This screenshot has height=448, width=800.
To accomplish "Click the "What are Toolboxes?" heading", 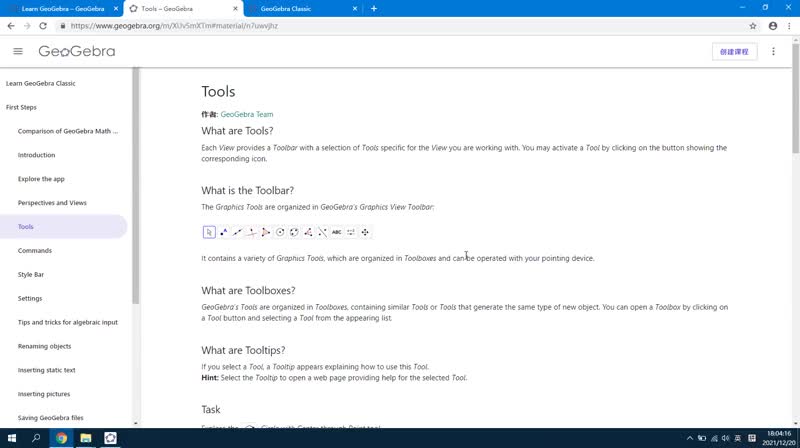I will [x=248, y=290].
